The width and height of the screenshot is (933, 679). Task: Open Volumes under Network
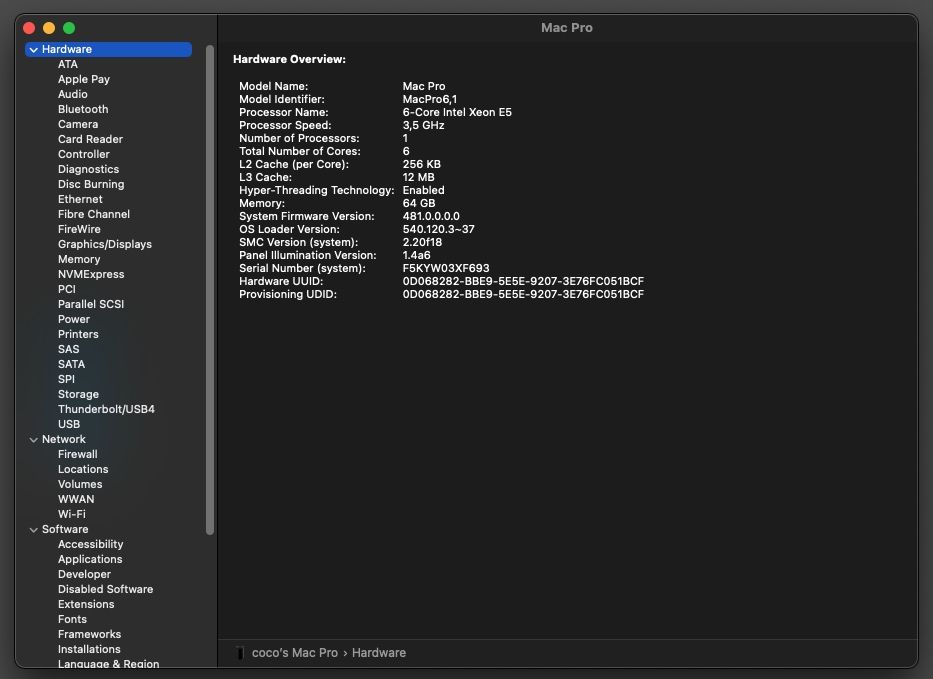pyautogui.click(x=80, y=484)
